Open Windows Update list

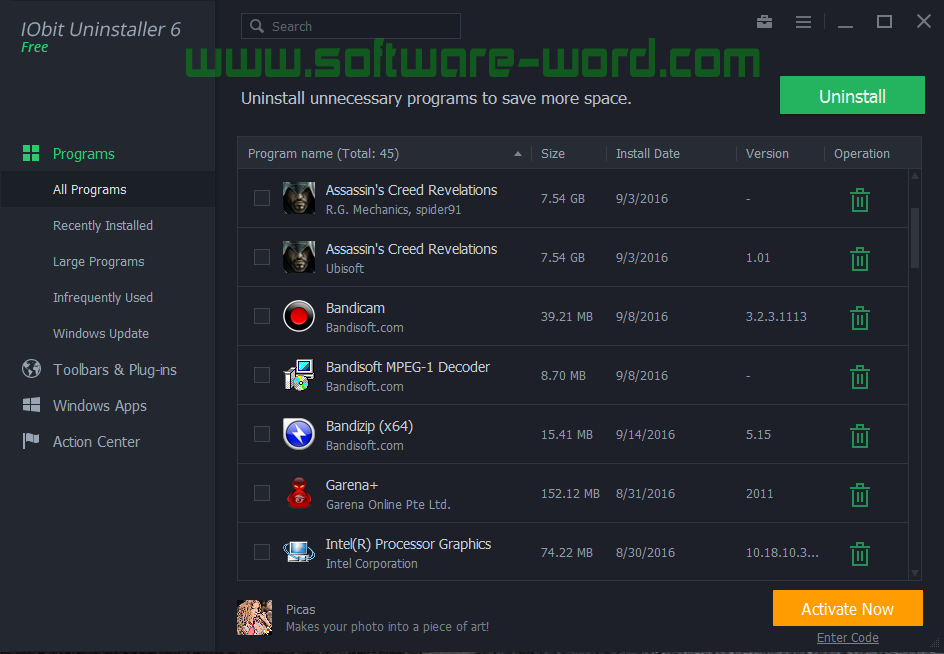pyautogui.click(x=101, y=334)
